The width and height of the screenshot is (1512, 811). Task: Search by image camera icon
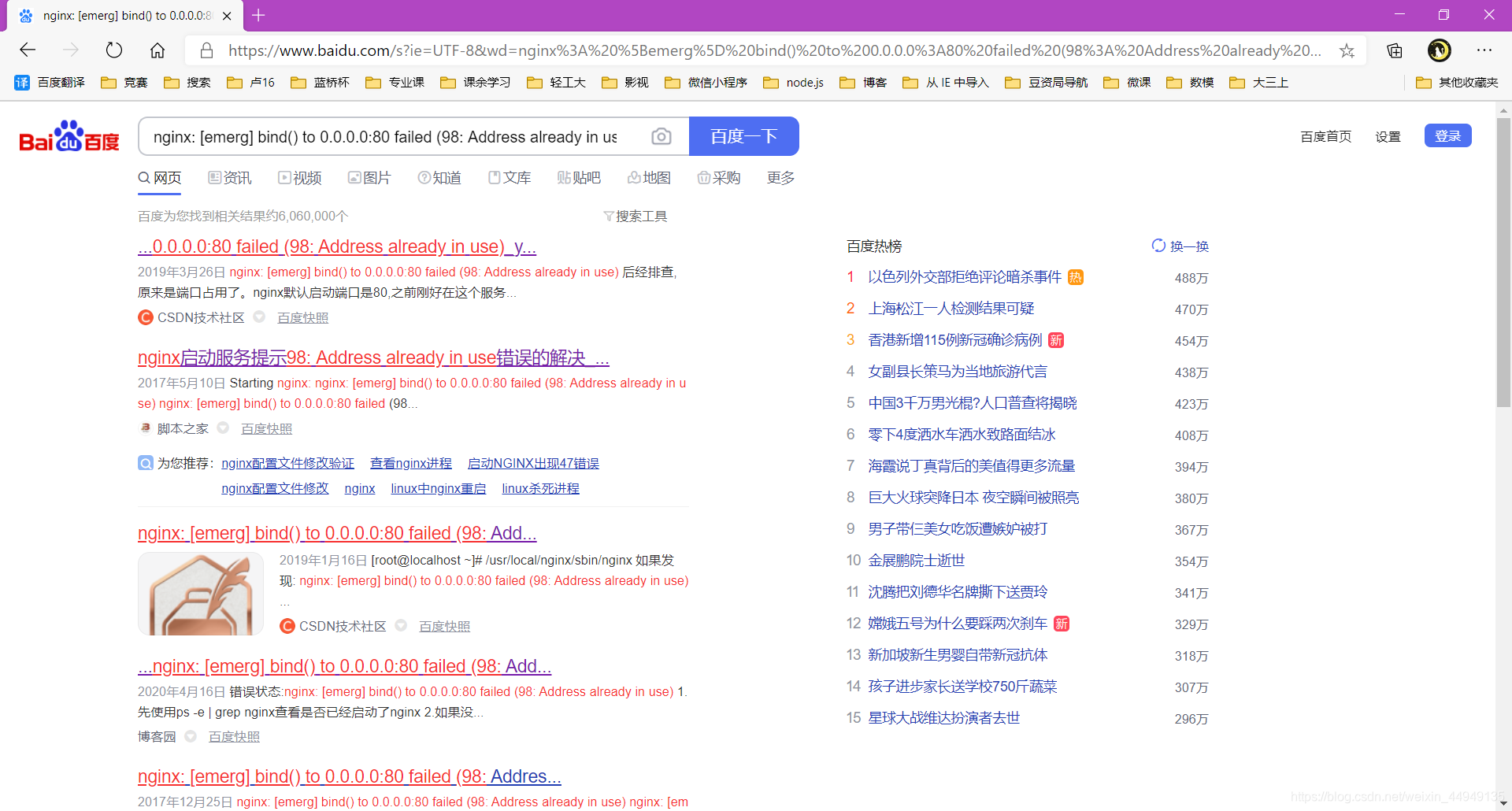(x=661, y=137)
